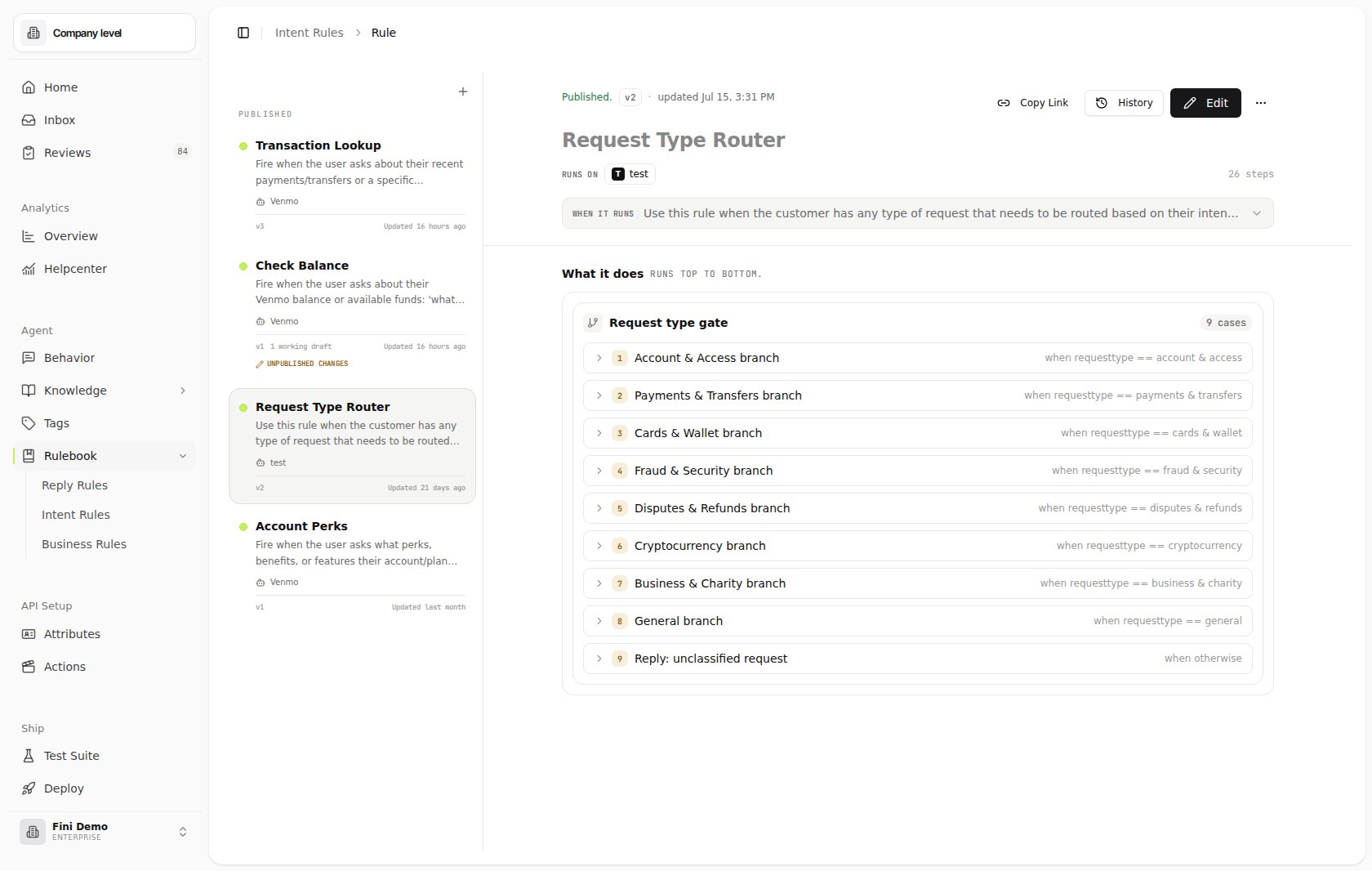This screenshot has height=871, width=1372.
Task: Click the 9 cases badge
Action: pyautogui.click(x=1226, y=323)
